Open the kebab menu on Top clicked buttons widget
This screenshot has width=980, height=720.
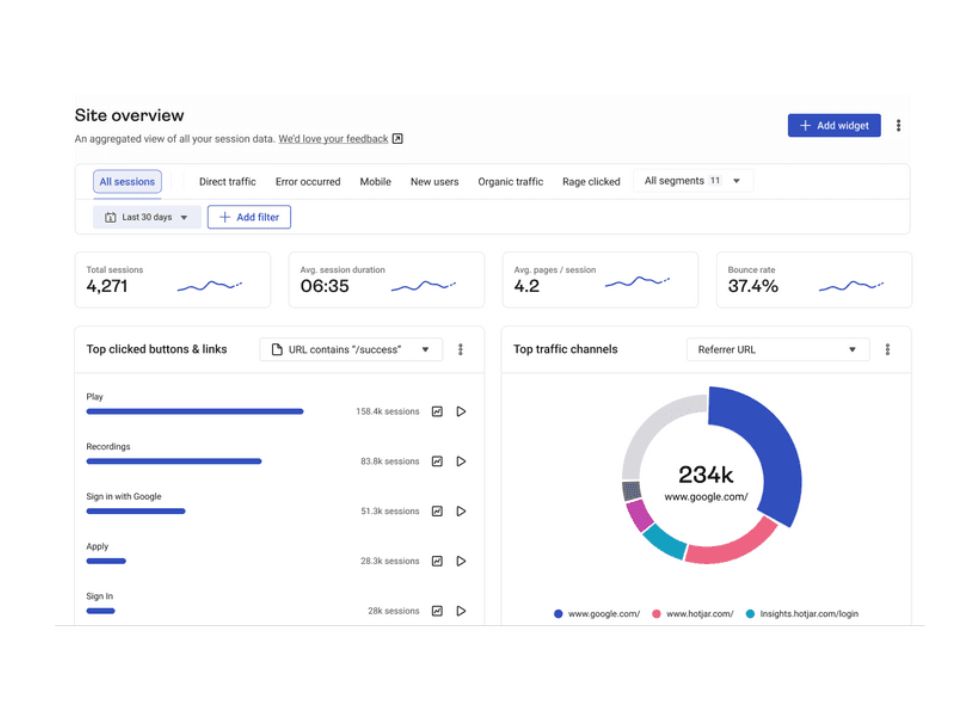click(x=460, y=349)
